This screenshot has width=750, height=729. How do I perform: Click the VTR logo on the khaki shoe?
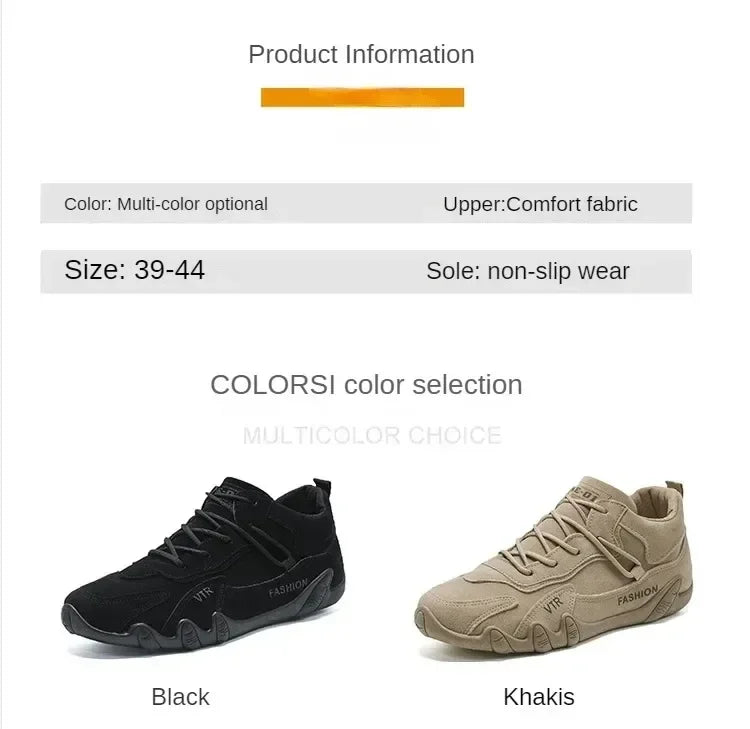coord(551,604)
